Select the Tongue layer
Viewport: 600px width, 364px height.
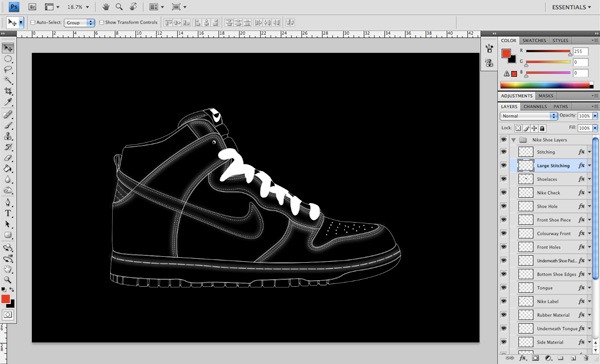552,288
